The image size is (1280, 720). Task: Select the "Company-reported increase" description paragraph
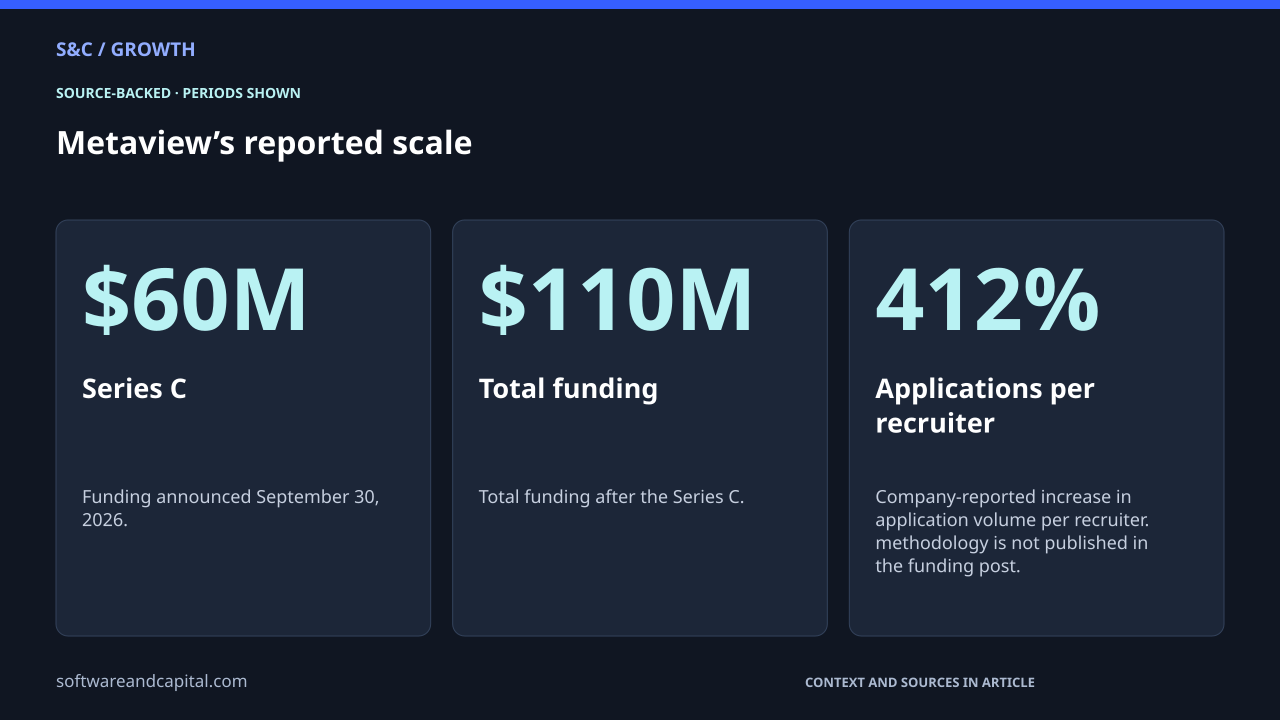(x=1012, y=531)
